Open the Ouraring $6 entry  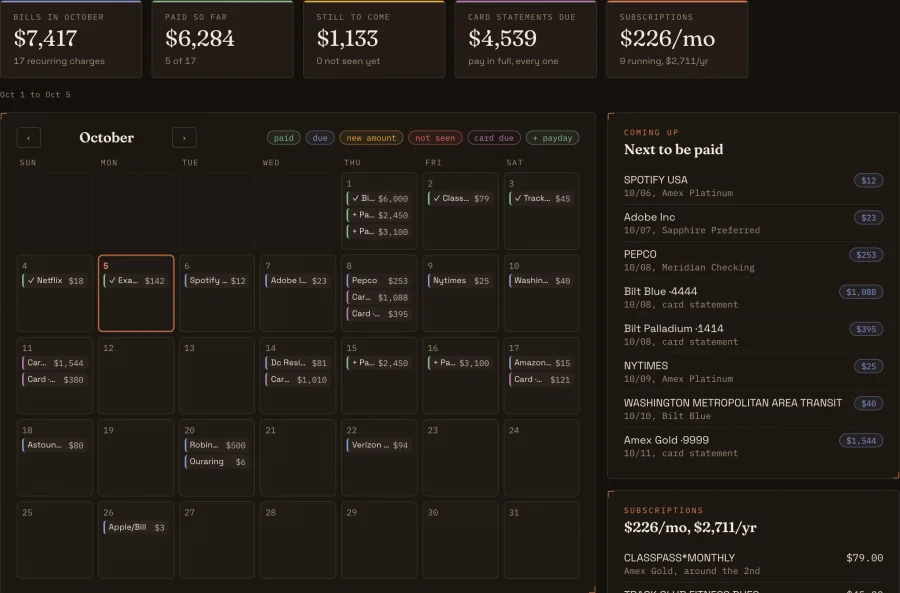point(217,462)
